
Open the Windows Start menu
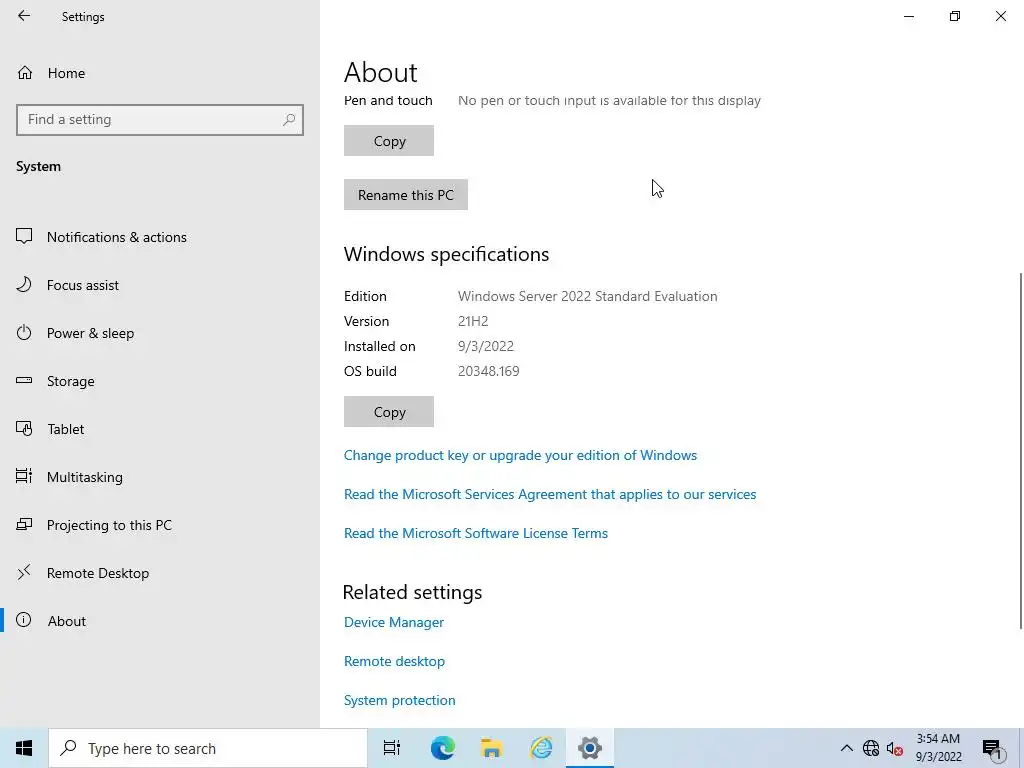24,748
